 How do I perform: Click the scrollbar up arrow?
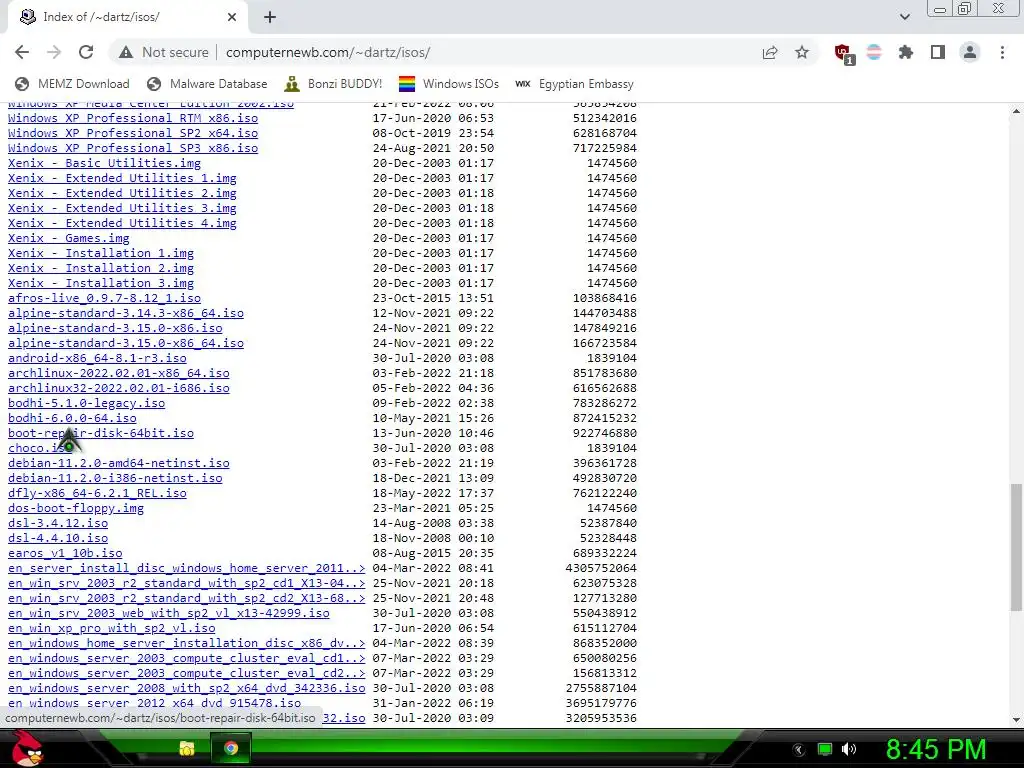[x=1016, y=112]
